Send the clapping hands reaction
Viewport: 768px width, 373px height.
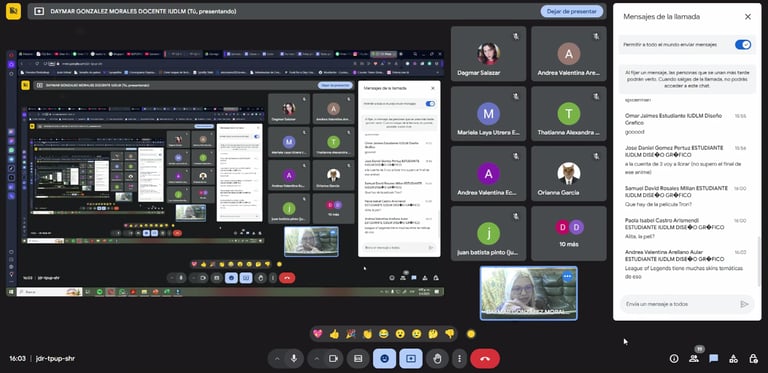tap(367, 334)
